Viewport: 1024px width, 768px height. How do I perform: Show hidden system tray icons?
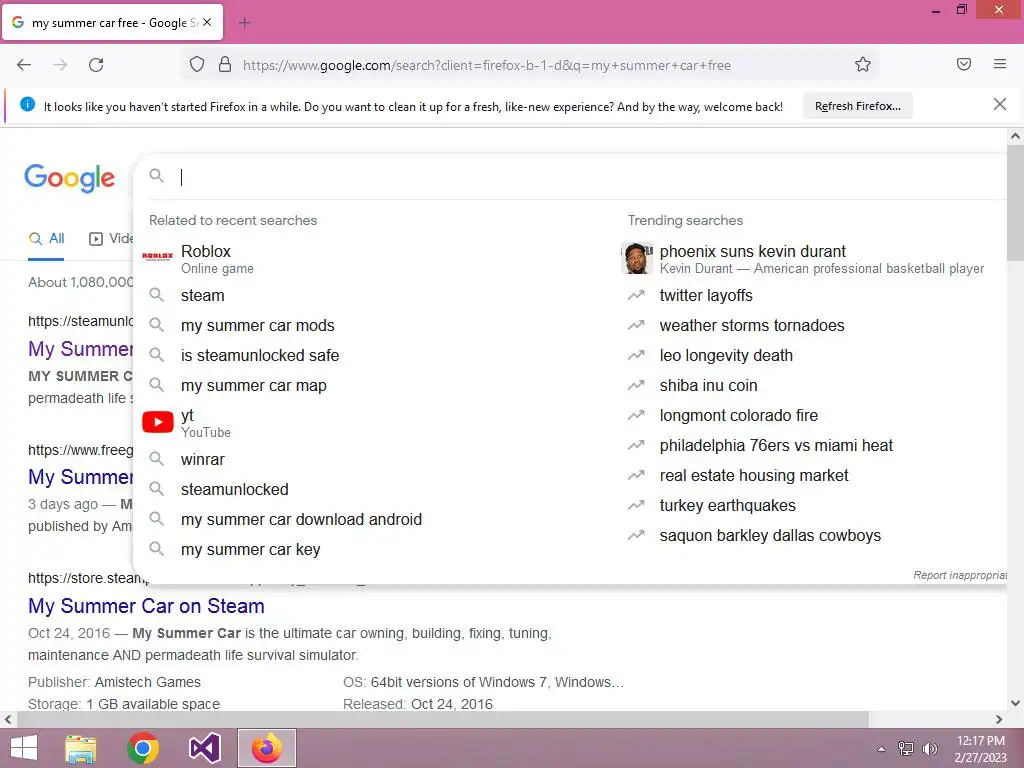(882, 748)
